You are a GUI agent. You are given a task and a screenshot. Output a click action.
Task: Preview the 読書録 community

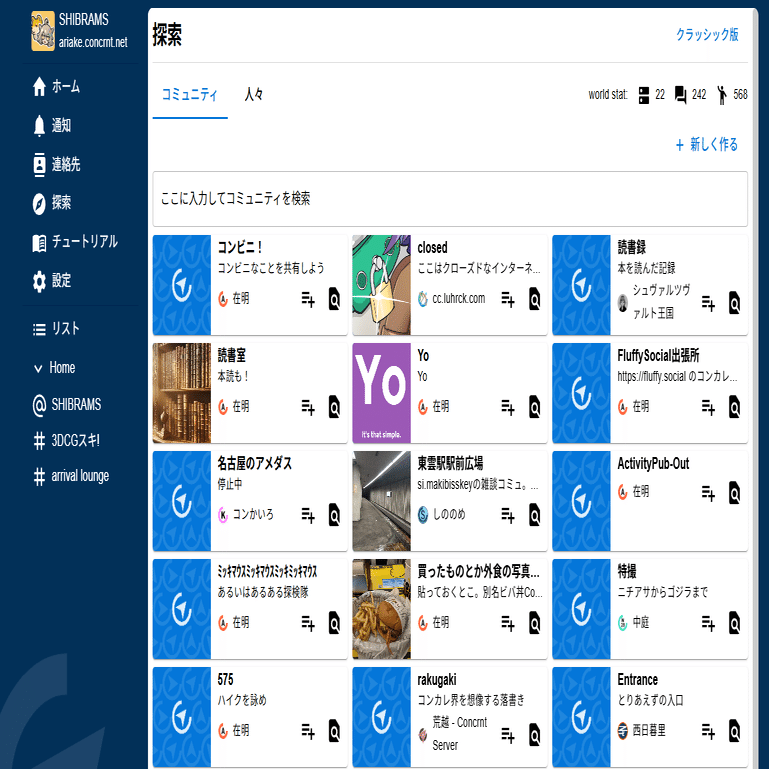coord(734,303)
